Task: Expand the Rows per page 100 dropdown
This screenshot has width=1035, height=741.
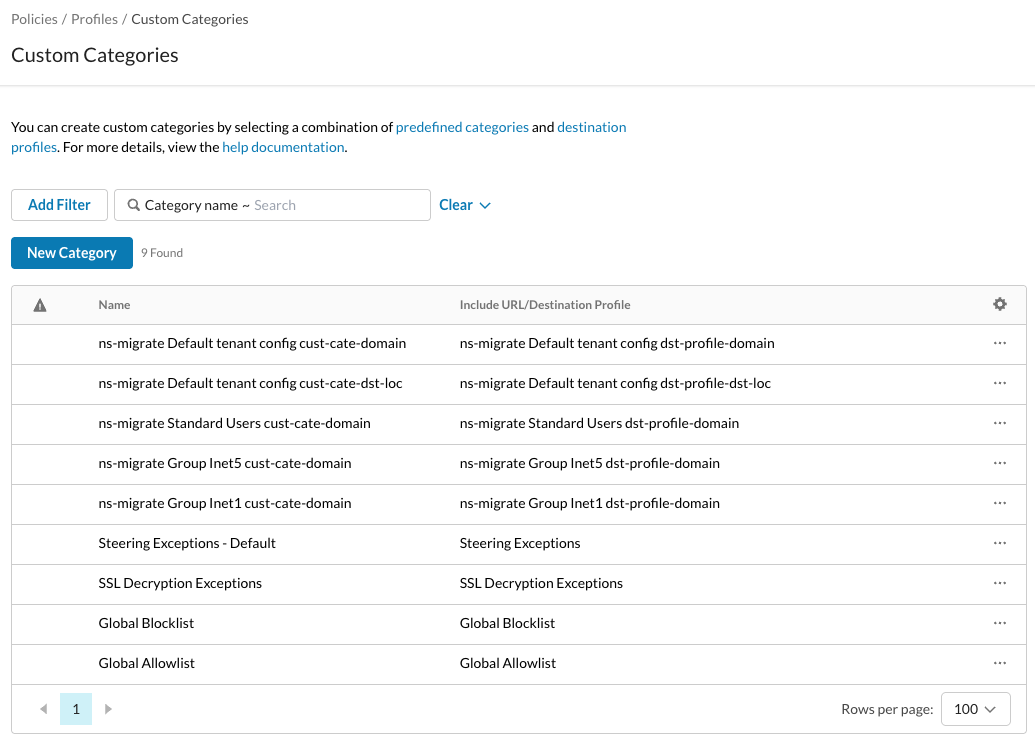Action: click(975, 709)
